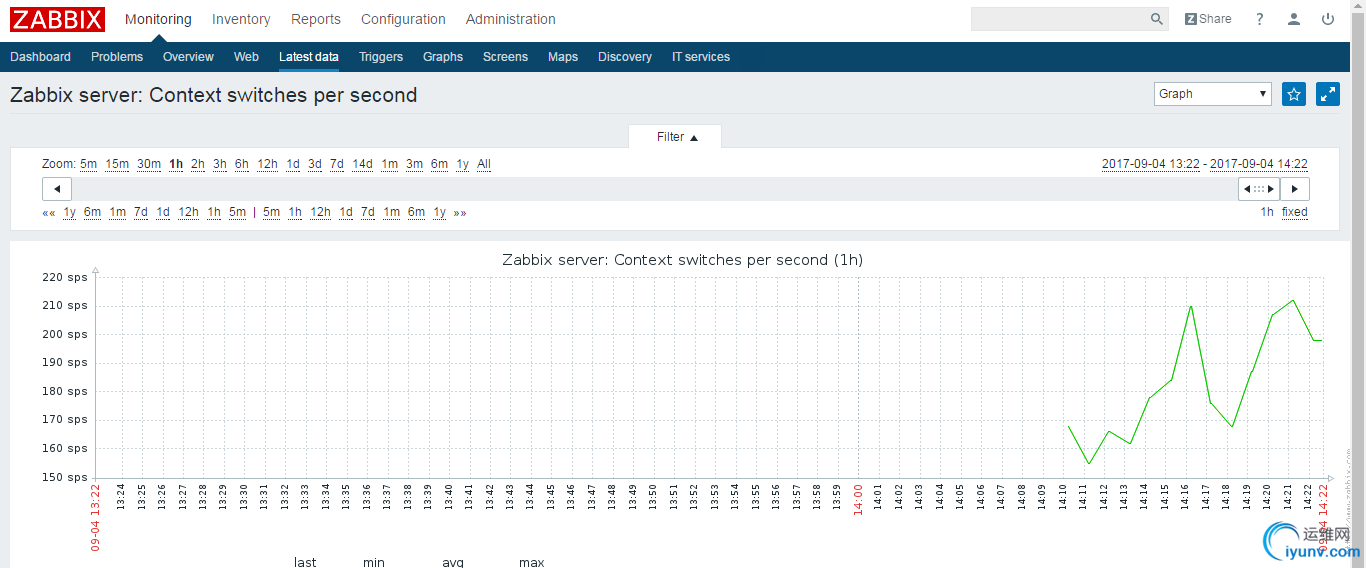Add graph to favourites with star icon
The height and width of the screenshot is (568, 1366).
pos(1294,94)
